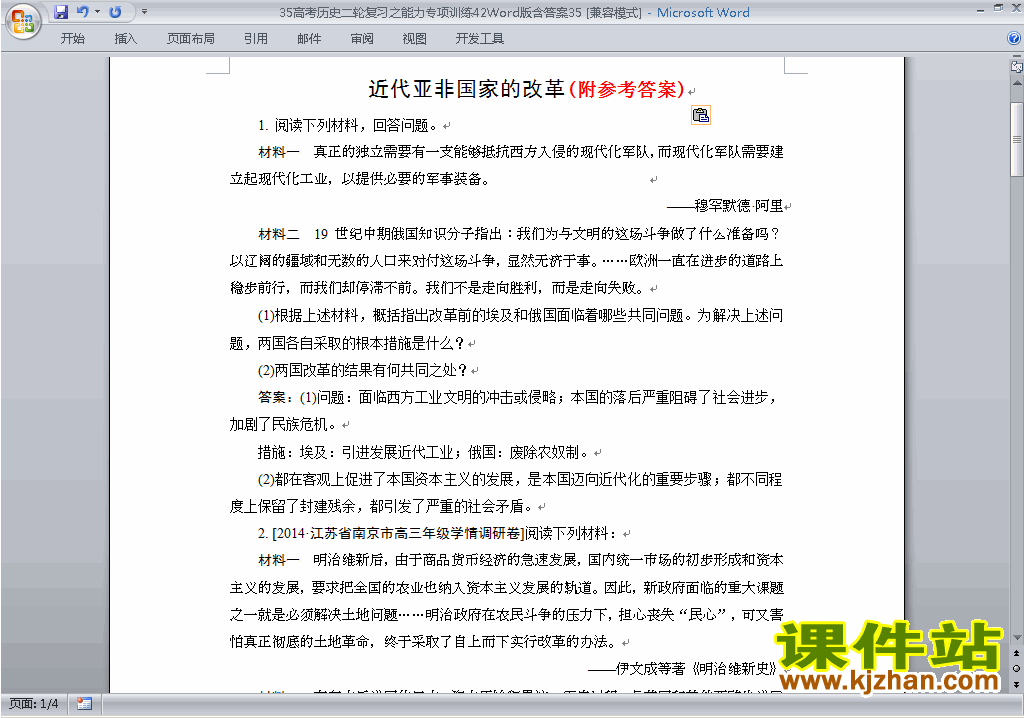The height and width of the screenshot is (718, 1024).
Task: Click the scroll up arrow on vertical scrollbar
Action: [1016, 83]
